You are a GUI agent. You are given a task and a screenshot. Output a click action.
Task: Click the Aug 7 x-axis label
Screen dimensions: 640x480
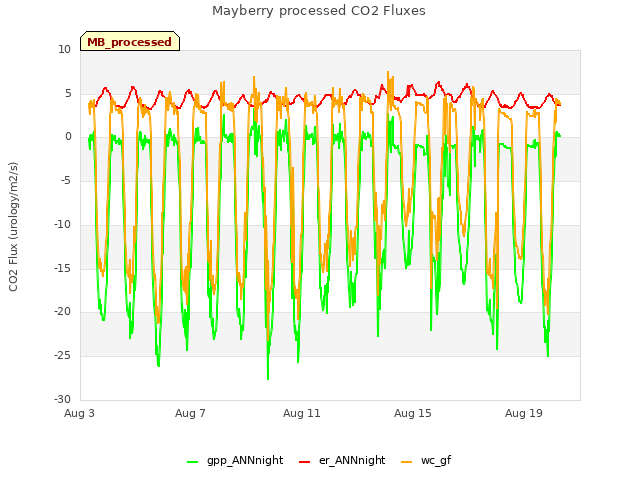(190, 413)
